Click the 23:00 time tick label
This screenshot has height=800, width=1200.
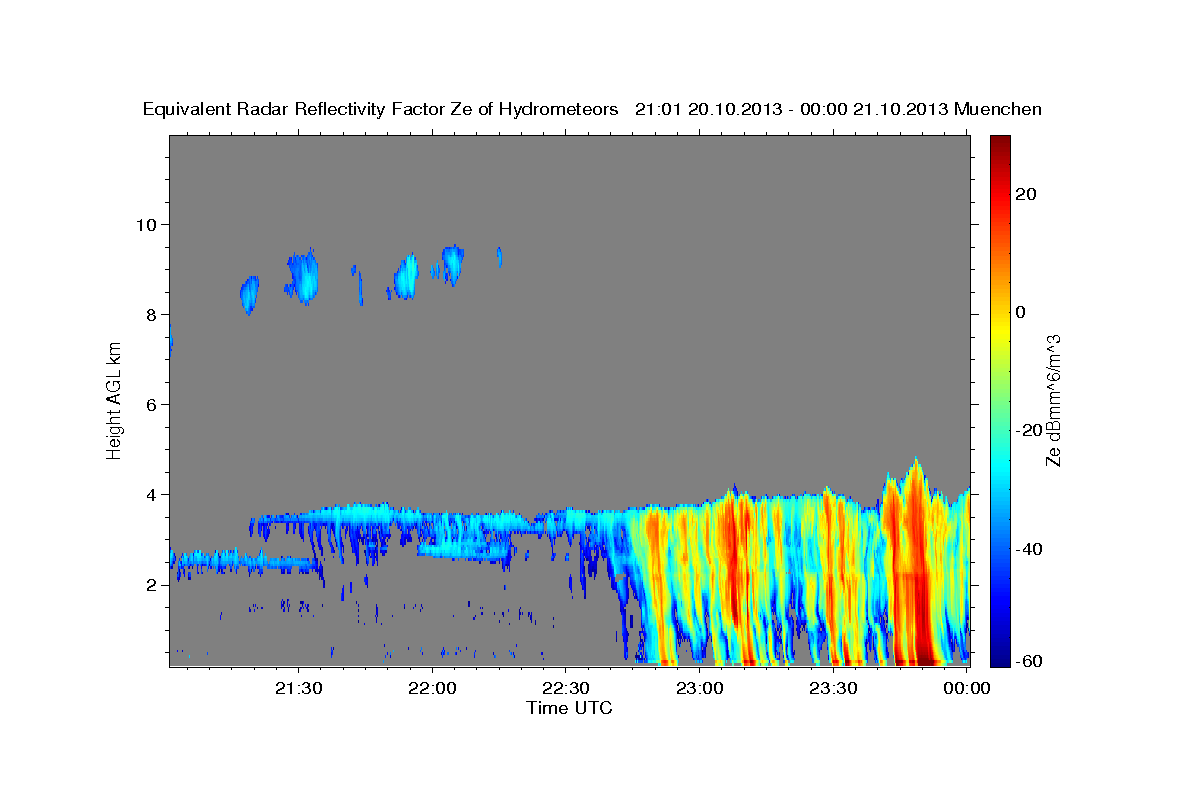(700, 688)
